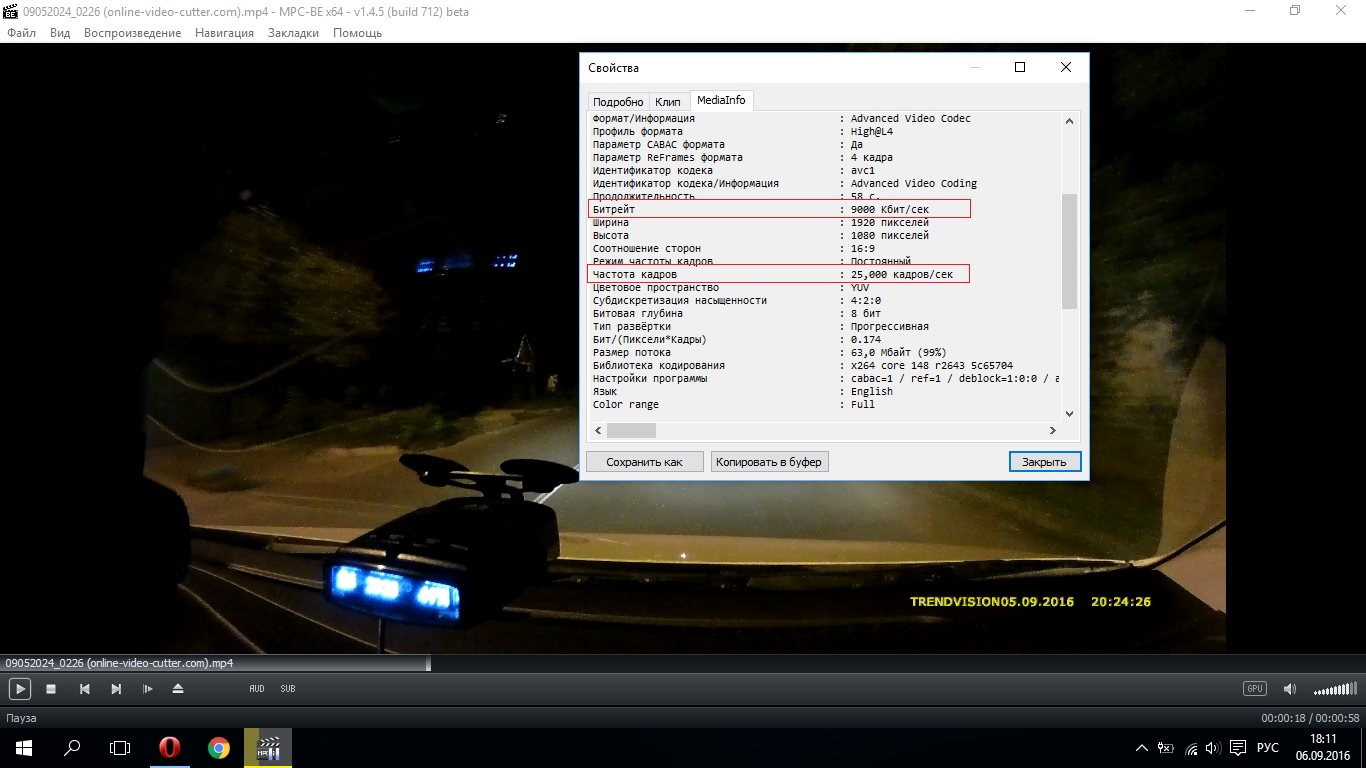Click the Сохранить как button
This screenshot has width=1366, height=768.
(644, 462)
